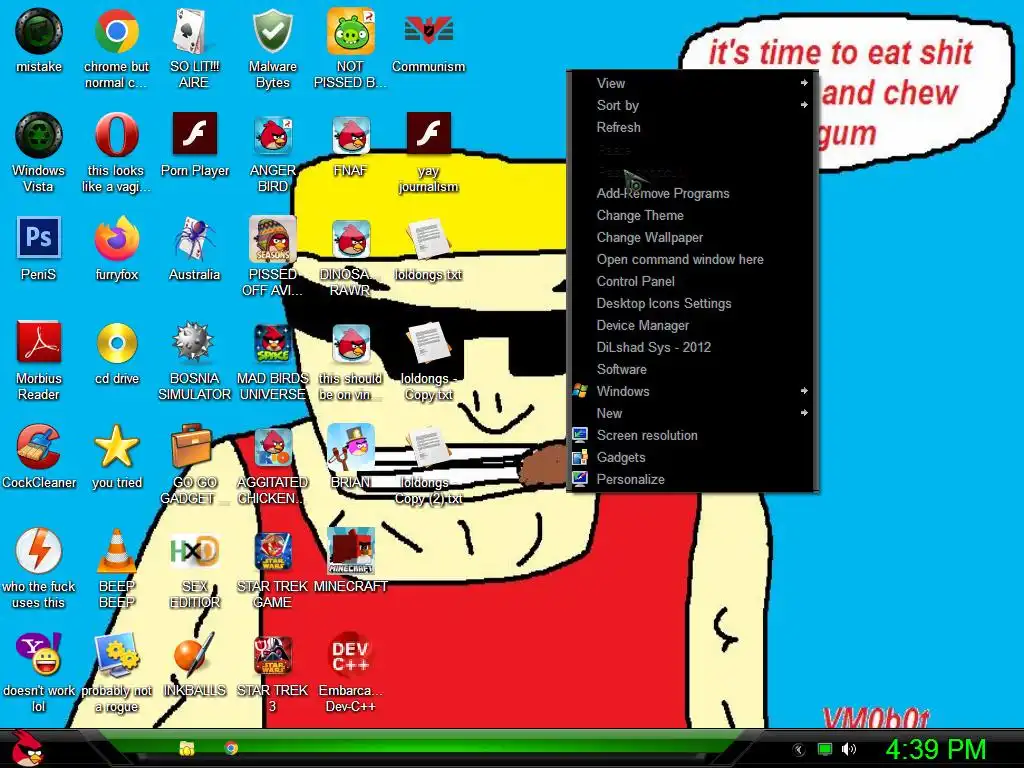
Task: Choose 'Device Manager' in context menu
Action: [693, 325]
